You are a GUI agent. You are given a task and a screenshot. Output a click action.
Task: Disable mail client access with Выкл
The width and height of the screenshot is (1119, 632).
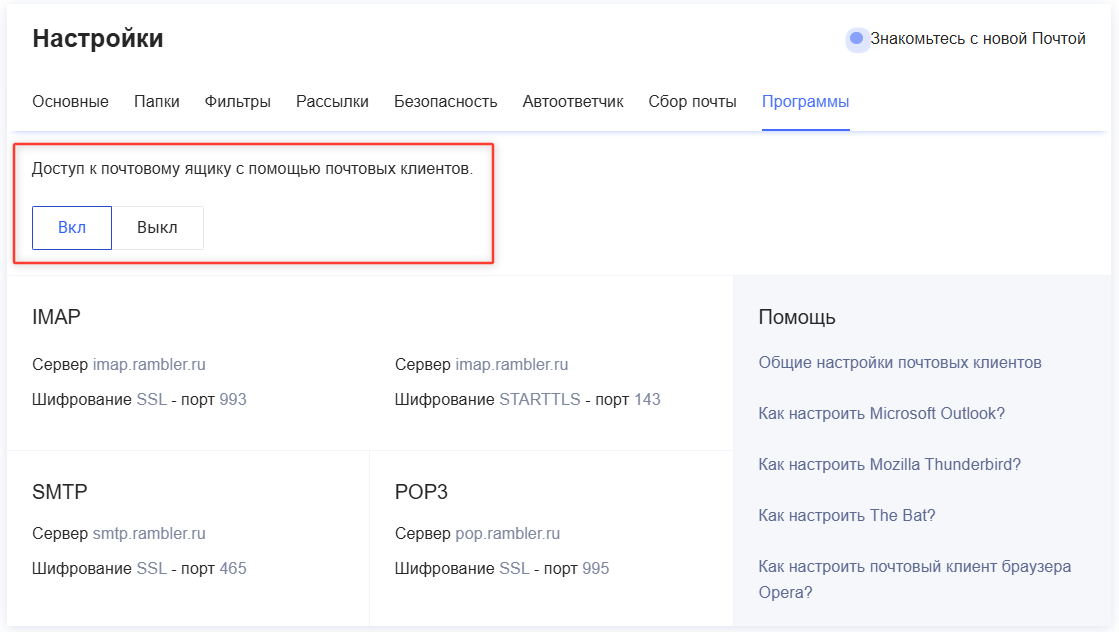click(x=157, y=228)
